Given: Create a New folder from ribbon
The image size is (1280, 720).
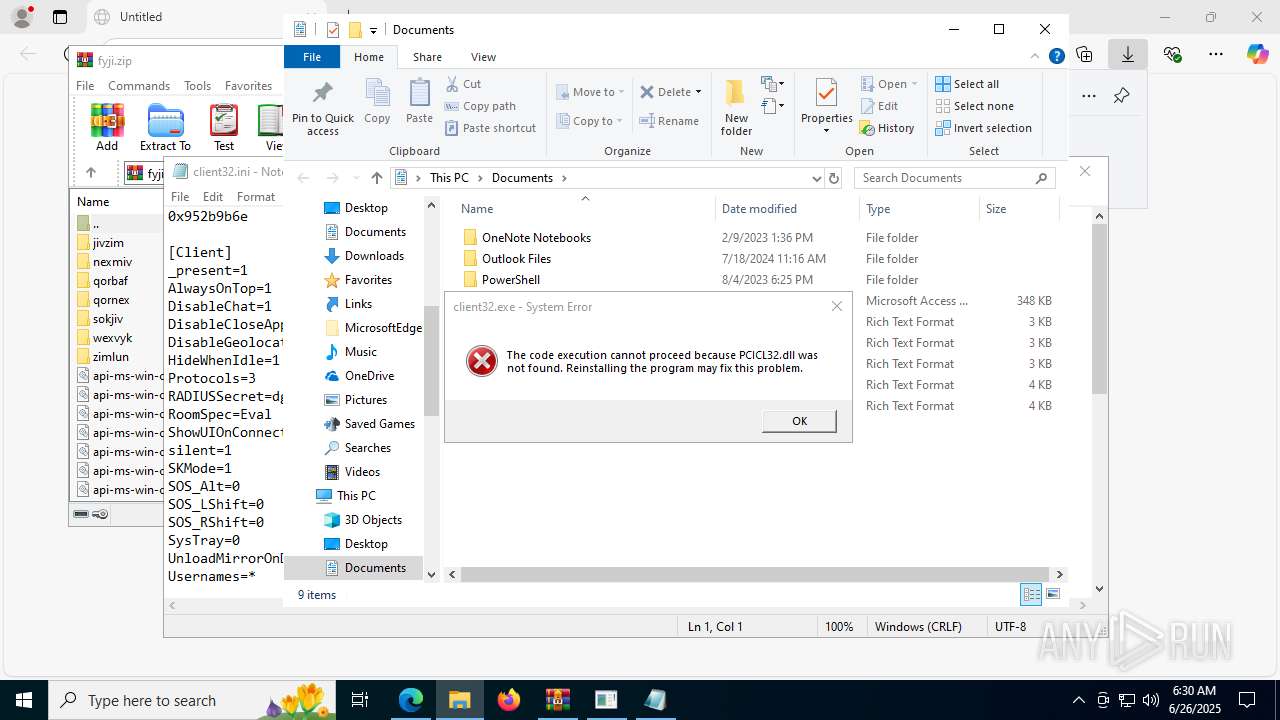Looking at the screenshot, I should 736,108.
